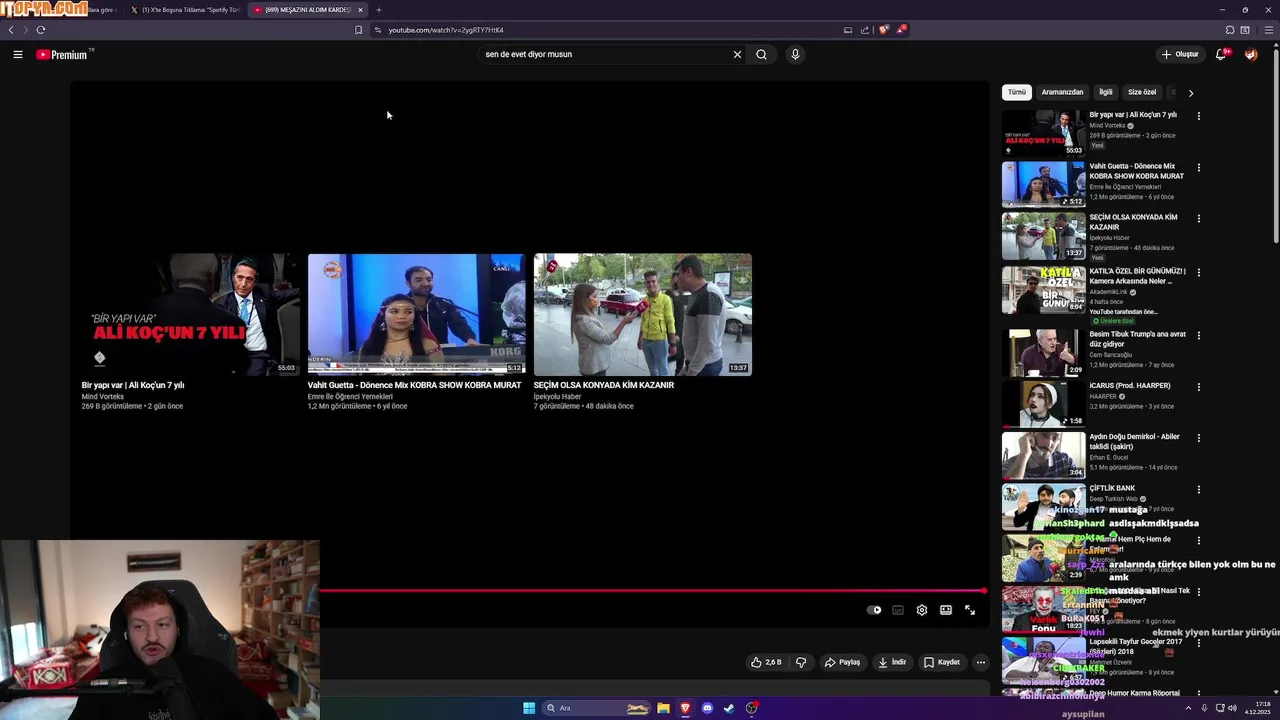Open sidebar iCARUS (Prod. HAARPER) thumbnail

tap(1043, 403)
